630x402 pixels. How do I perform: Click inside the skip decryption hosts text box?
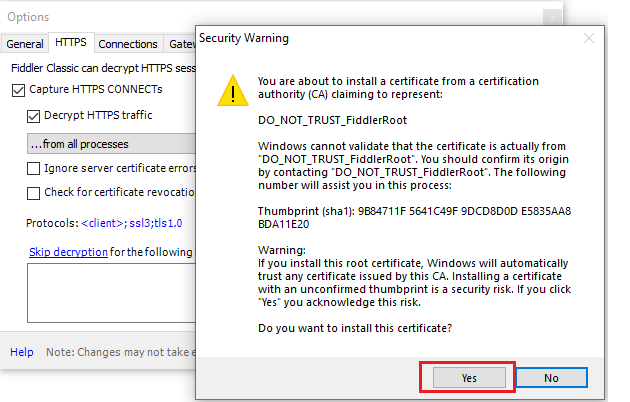click(x=111, y=293)
